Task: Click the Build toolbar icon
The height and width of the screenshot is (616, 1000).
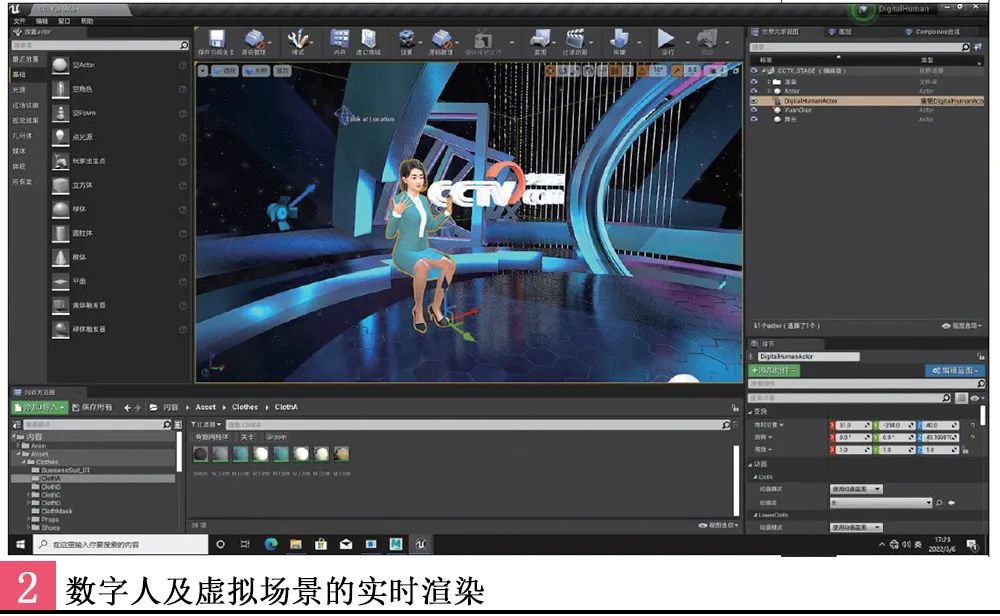Action: pos(619,40)
